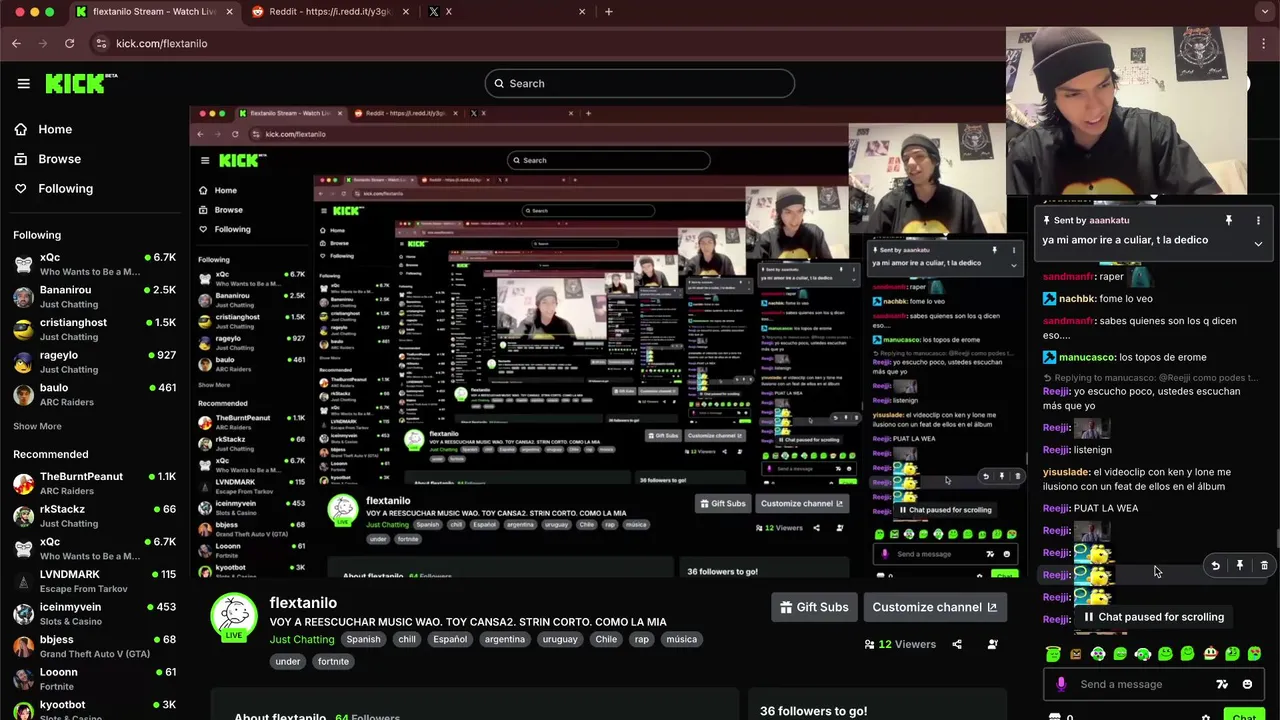
Task: Open Looonn recommended channel
Action: pos(94,679)
